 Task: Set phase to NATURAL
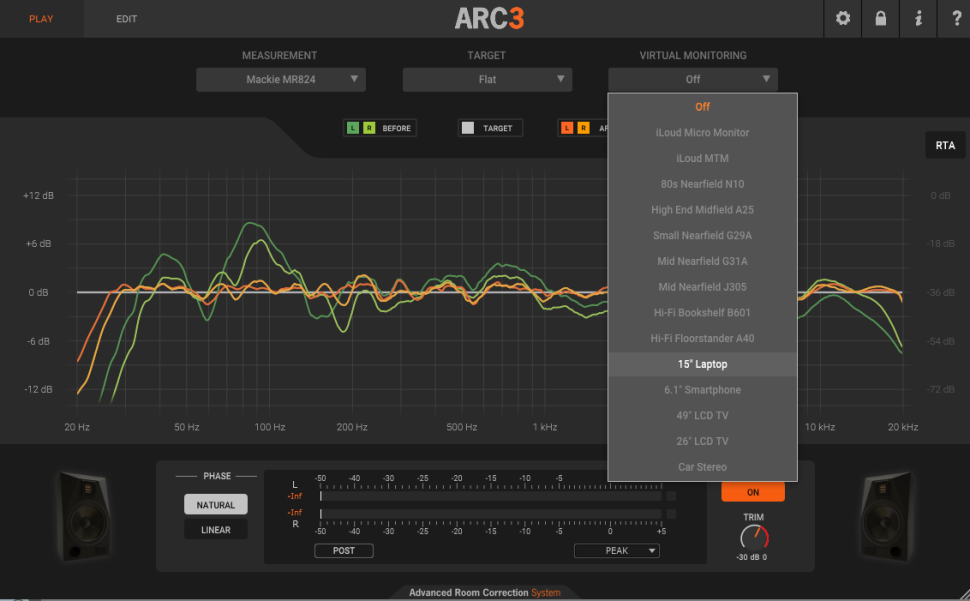click(x=215, y=505)
